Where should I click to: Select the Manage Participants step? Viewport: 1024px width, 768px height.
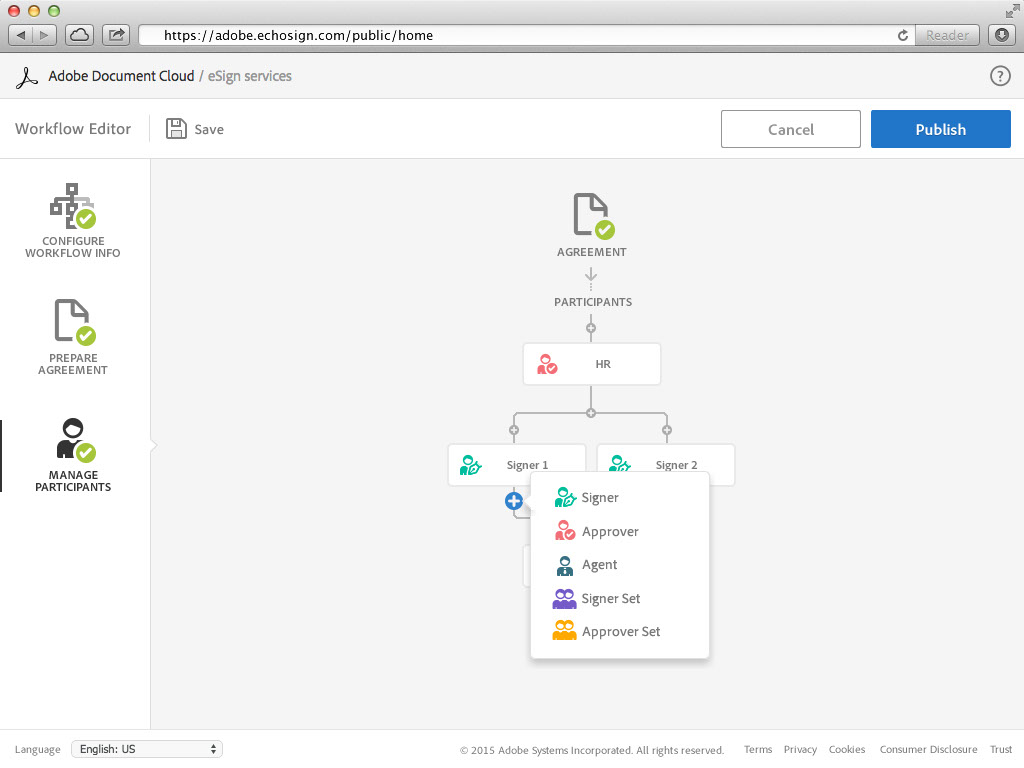tap(73, 455)
